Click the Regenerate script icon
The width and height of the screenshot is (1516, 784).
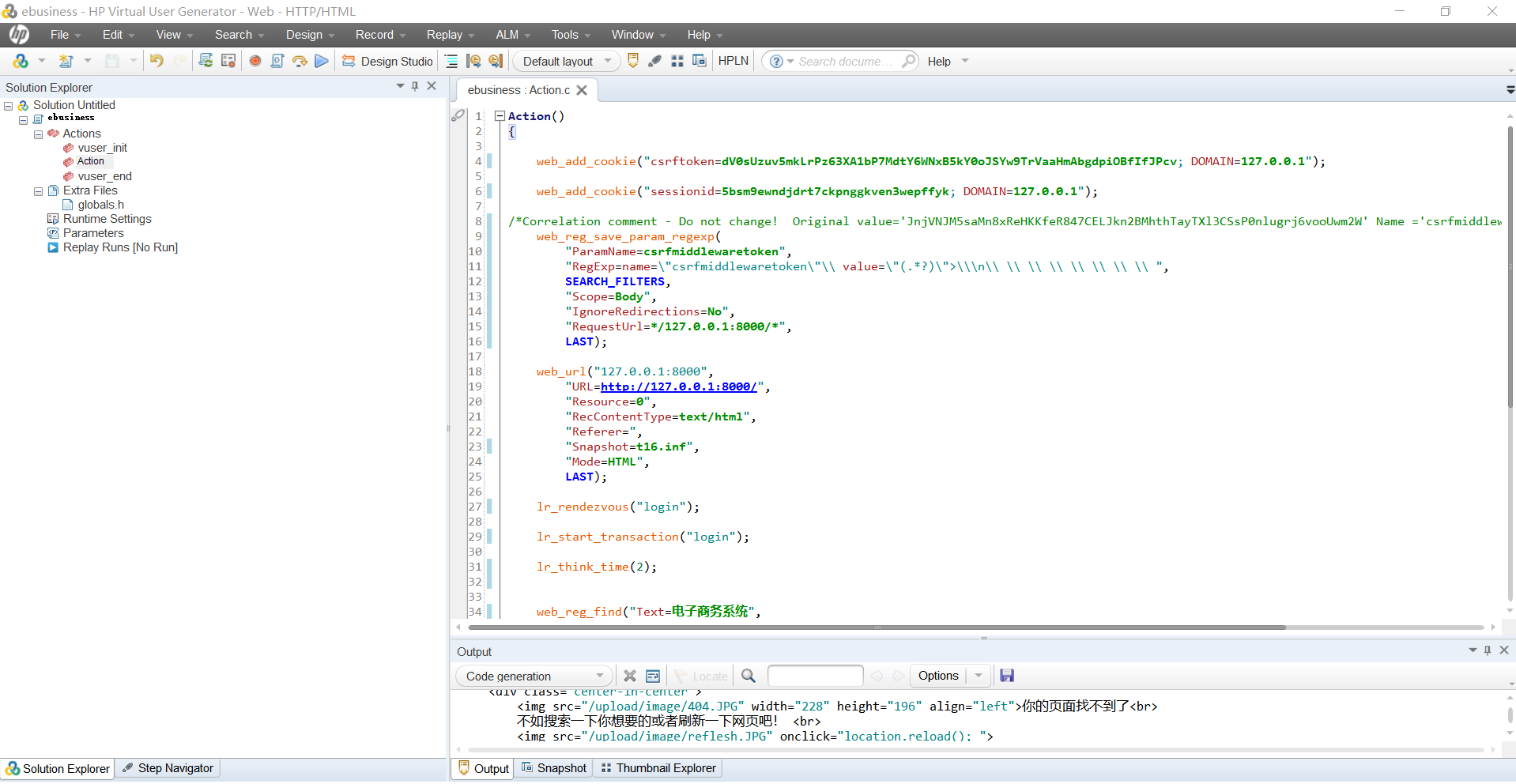point(206,61)
